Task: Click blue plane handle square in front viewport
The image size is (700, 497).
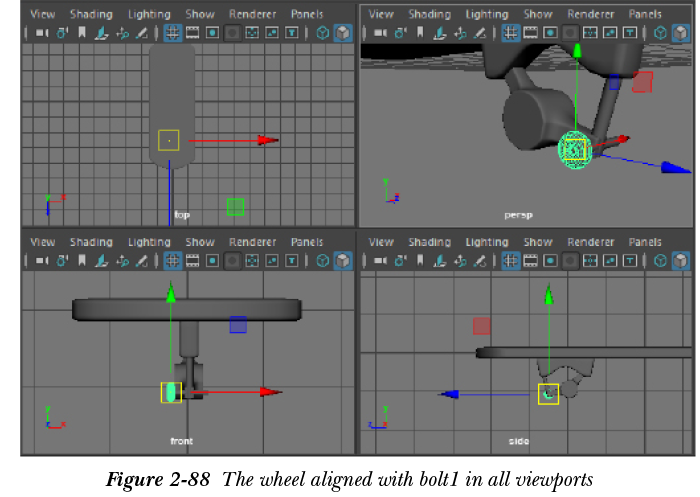Action: coord(238,324)
